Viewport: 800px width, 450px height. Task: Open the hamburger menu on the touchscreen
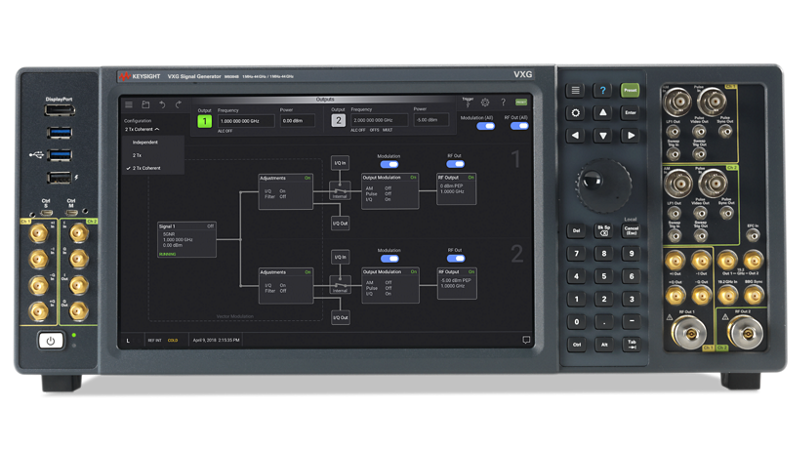(x=128, y=104)
